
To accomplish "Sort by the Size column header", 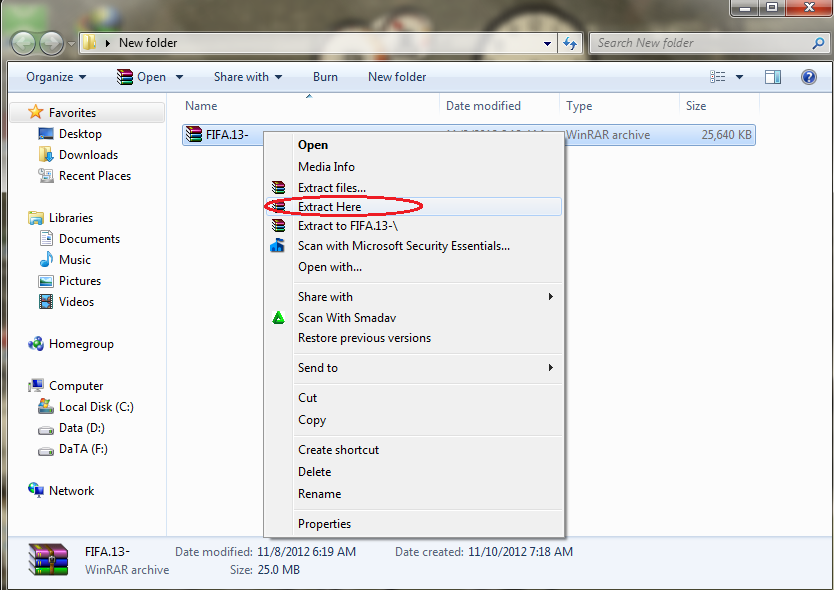I will [x=720, y=105].
